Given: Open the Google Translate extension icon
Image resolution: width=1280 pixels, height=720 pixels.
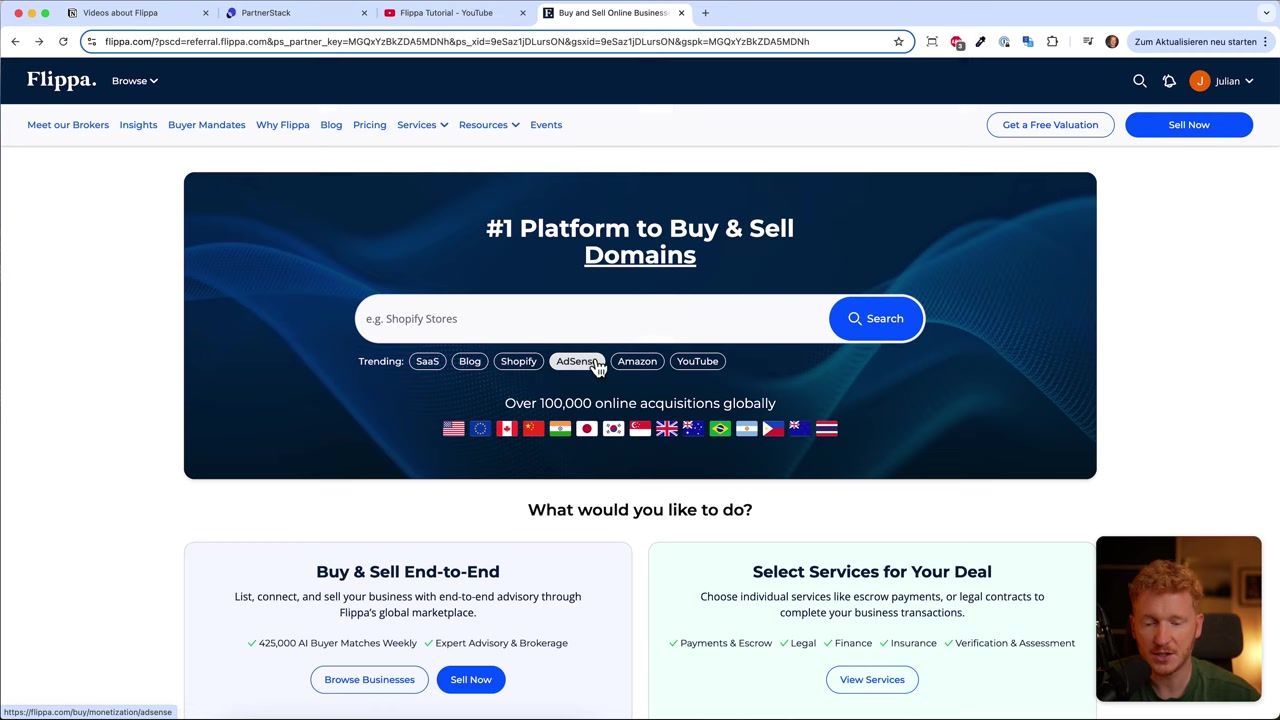Looking at the screenshot, I should tap(1028, 41).
